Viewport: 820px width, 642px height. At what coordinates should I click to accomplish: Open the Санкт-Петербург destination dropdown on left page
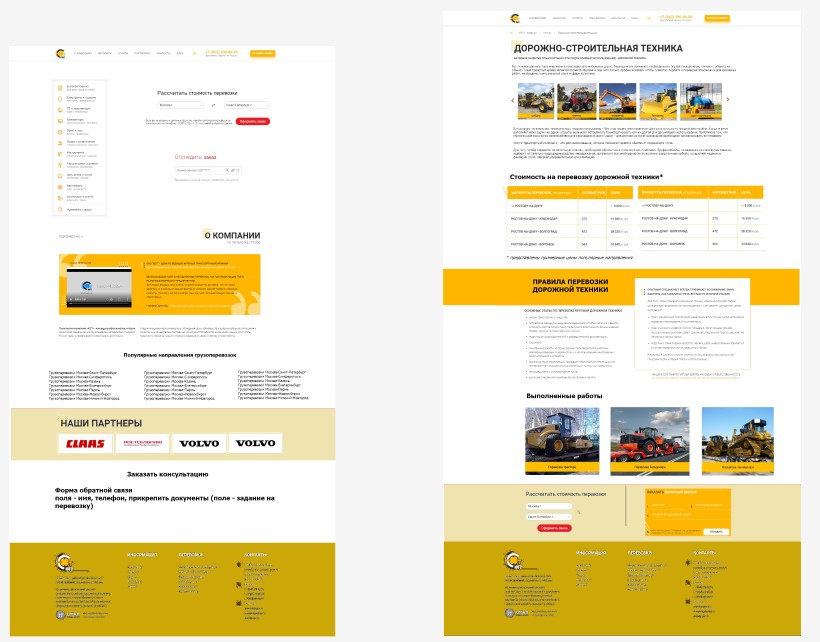tap(247, 104)
